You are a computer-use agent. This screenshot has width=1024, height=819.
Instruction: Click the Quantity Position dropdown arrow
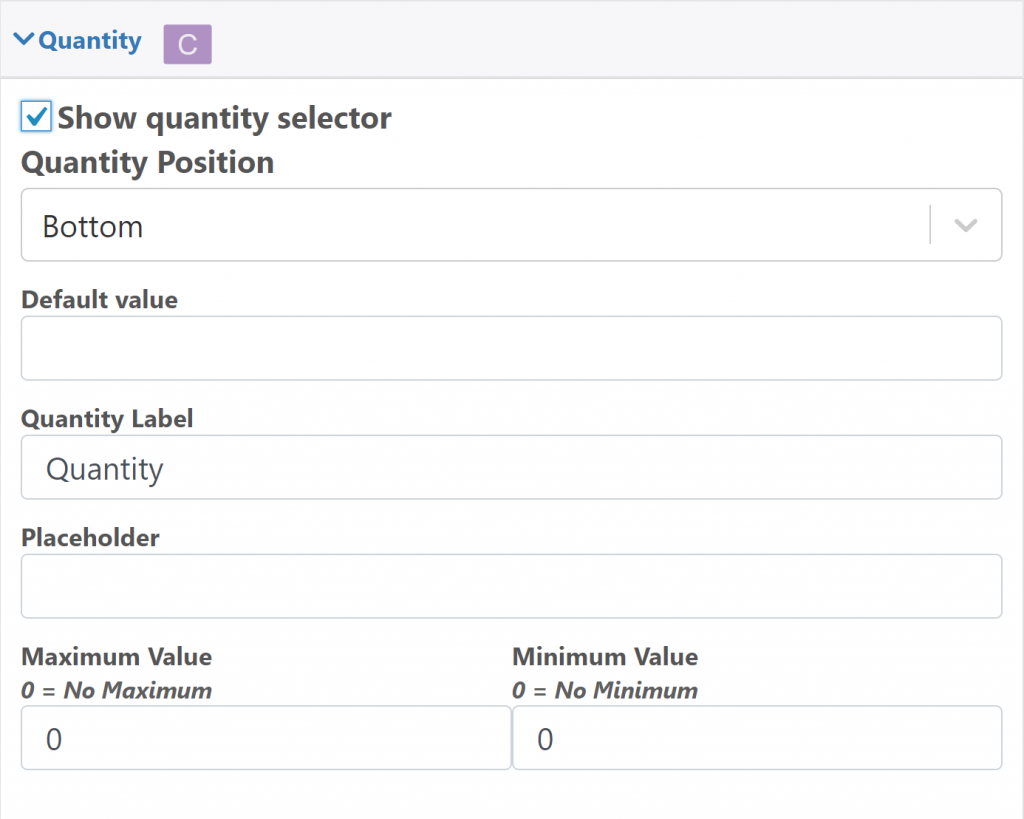coord(965,226)
